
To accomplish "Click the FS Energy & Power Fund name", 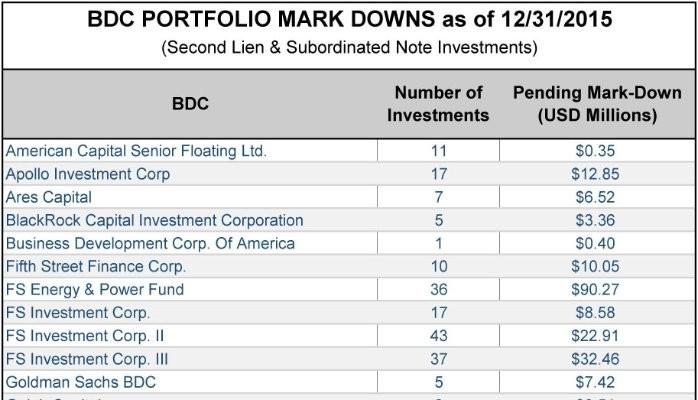I will pyautogui.click(x=95, y=290).
